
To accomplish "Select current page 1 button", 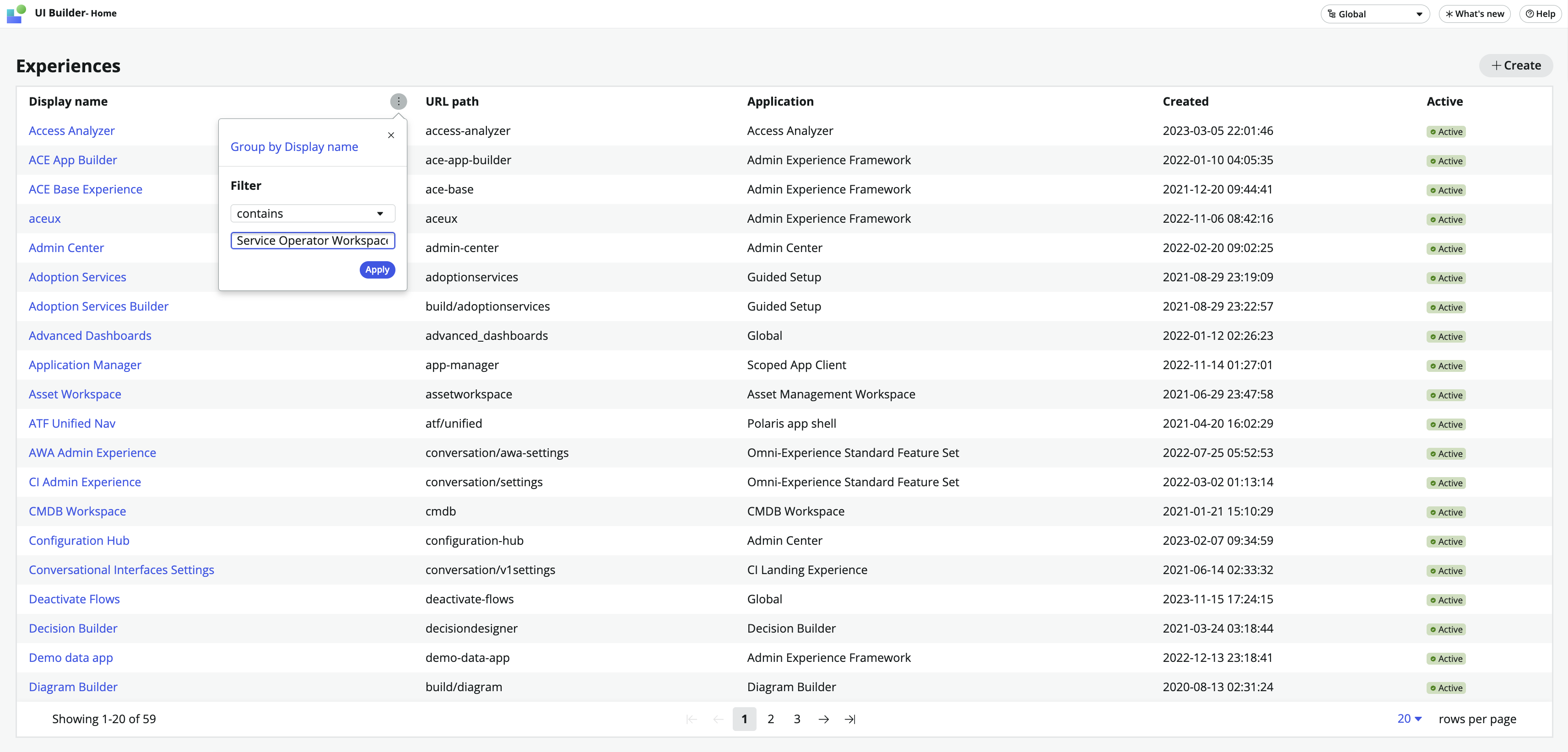I will [x=745, y=719].
